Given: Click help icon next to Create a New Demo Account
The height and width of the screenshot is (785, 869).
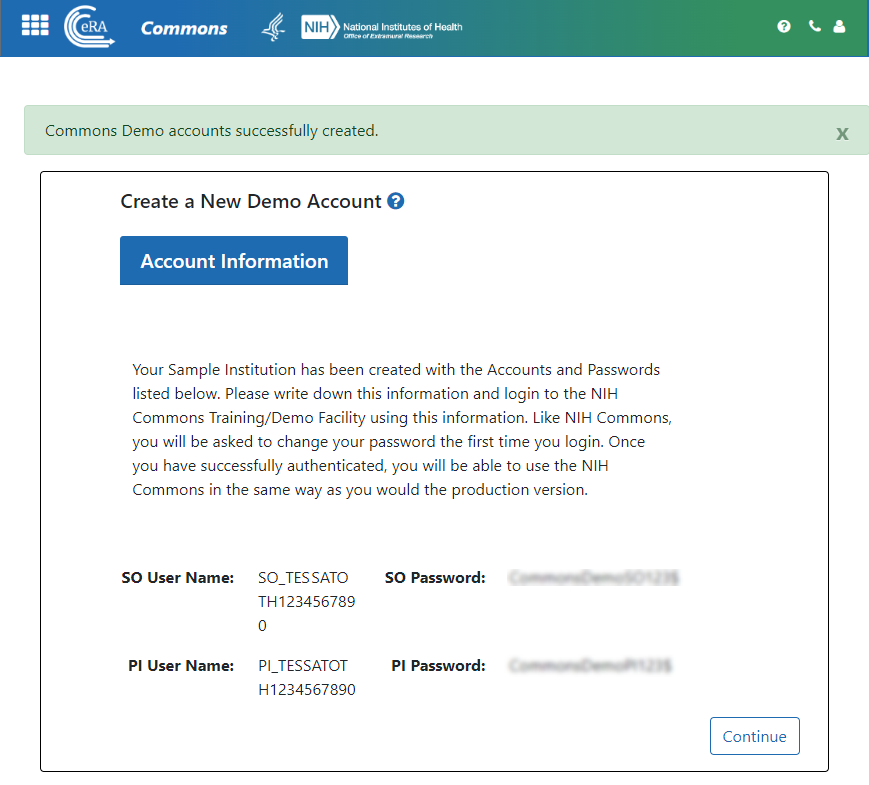Looking at the screenshot, I should 396,201.
